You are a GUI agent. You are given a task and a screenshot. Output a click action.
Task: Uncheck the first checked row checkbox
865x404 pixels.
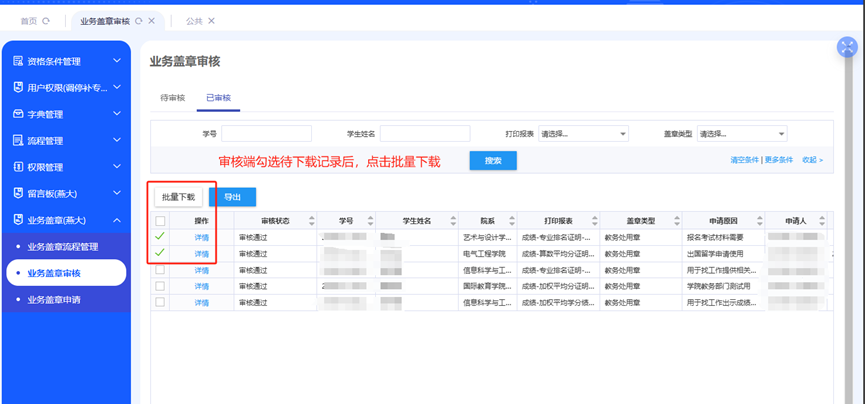[x=160, y=237]
